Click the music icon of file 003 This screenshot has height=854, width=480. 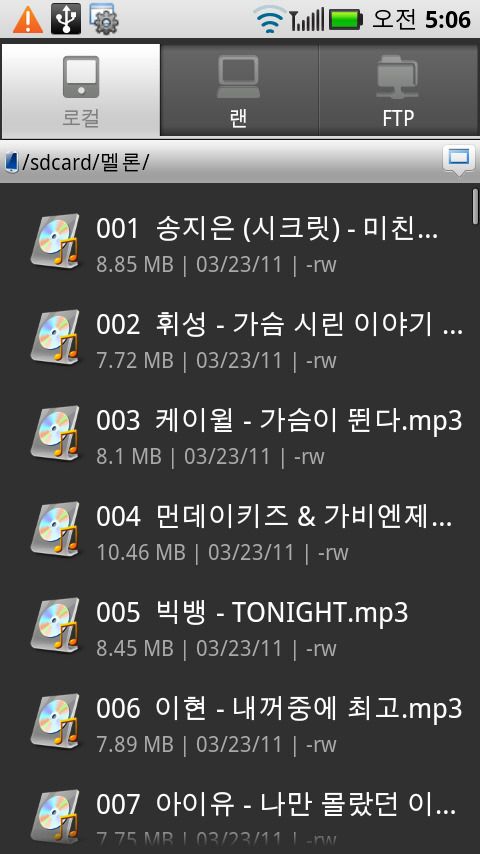point(55,432)
